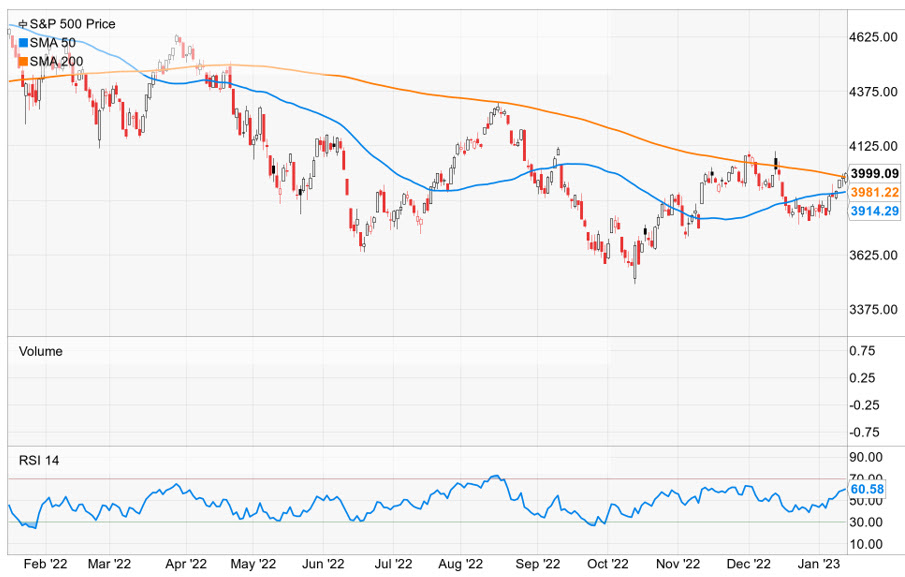
Task: Click the SMA 200 value label 3981.22
Action: (x=874, y=192)
